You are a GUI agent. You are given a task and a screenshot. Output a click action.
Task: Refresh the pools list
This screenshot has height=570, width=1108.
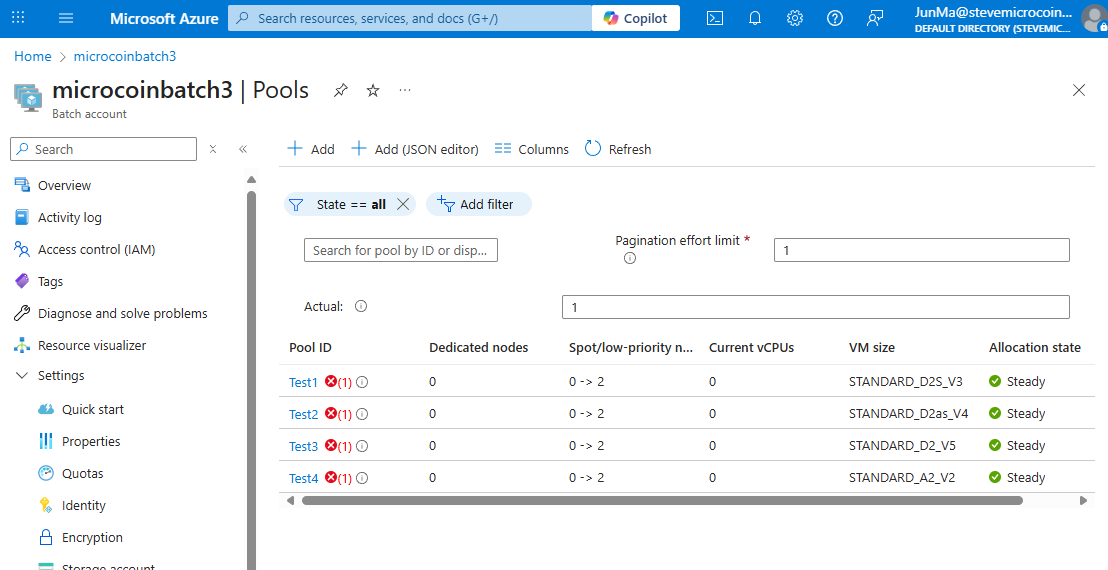click(x=618, y=149)
